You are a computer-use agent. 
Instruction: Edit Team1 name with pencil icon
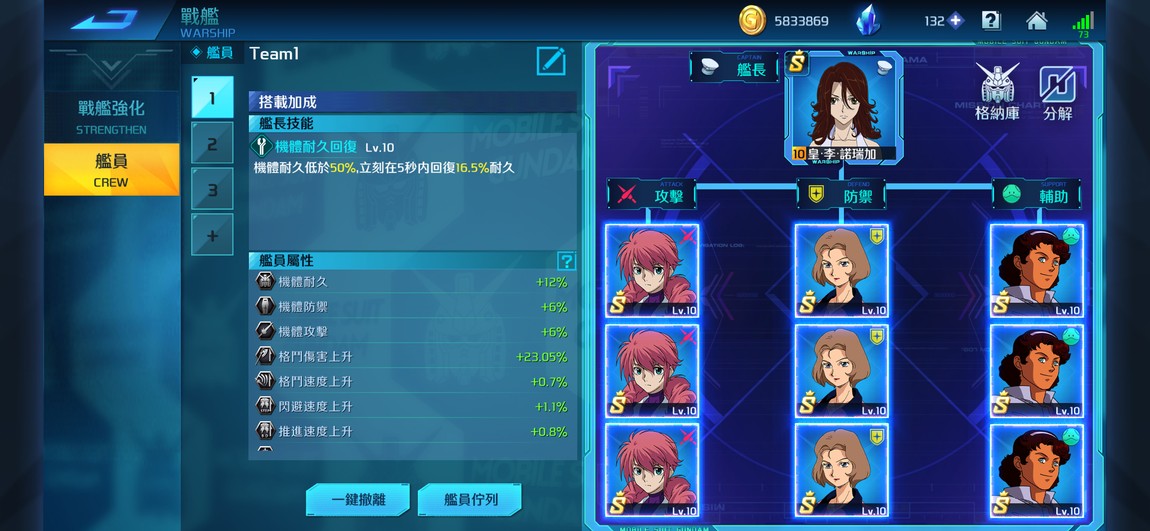pyautogui.click(x=551, y=61)
